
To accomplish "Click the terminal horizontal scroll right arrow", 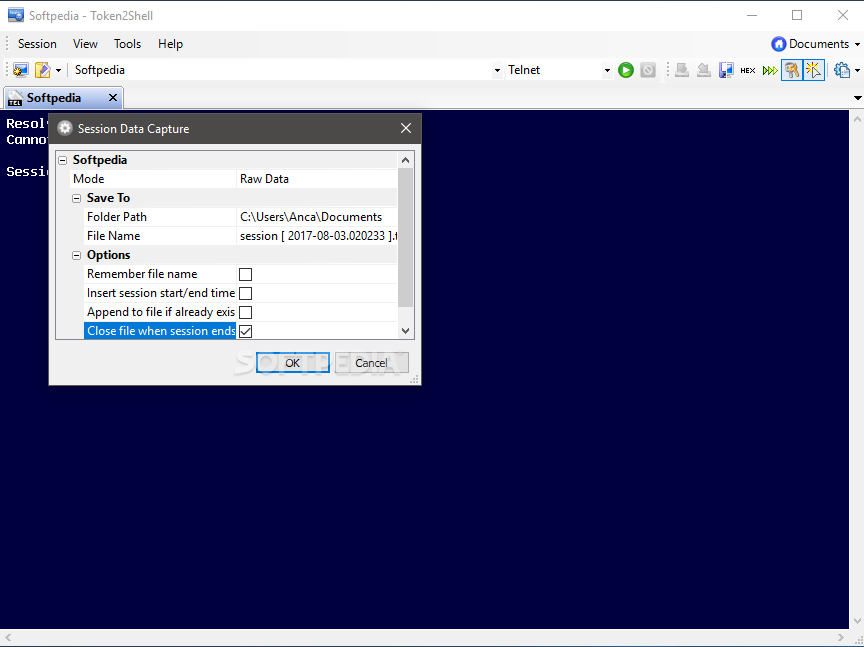I will click(x=841, y=638).
